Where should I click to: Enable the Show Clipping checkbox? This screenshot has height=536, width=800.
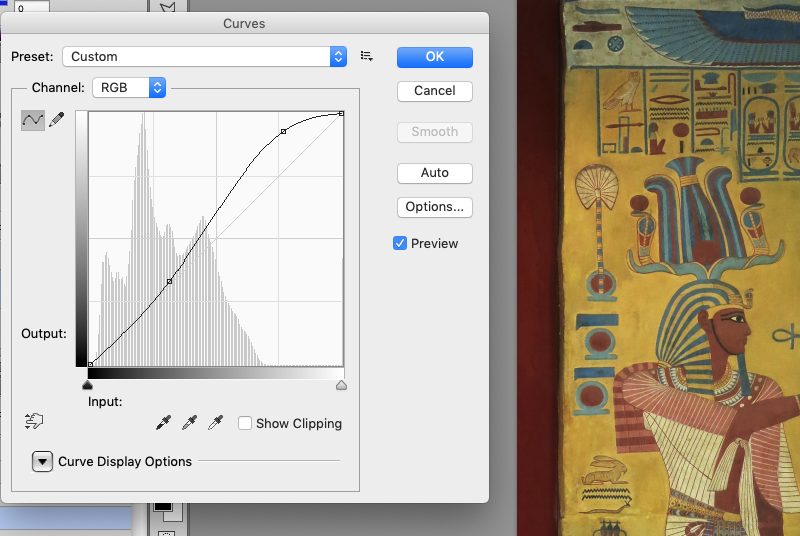tap(245, 423)
